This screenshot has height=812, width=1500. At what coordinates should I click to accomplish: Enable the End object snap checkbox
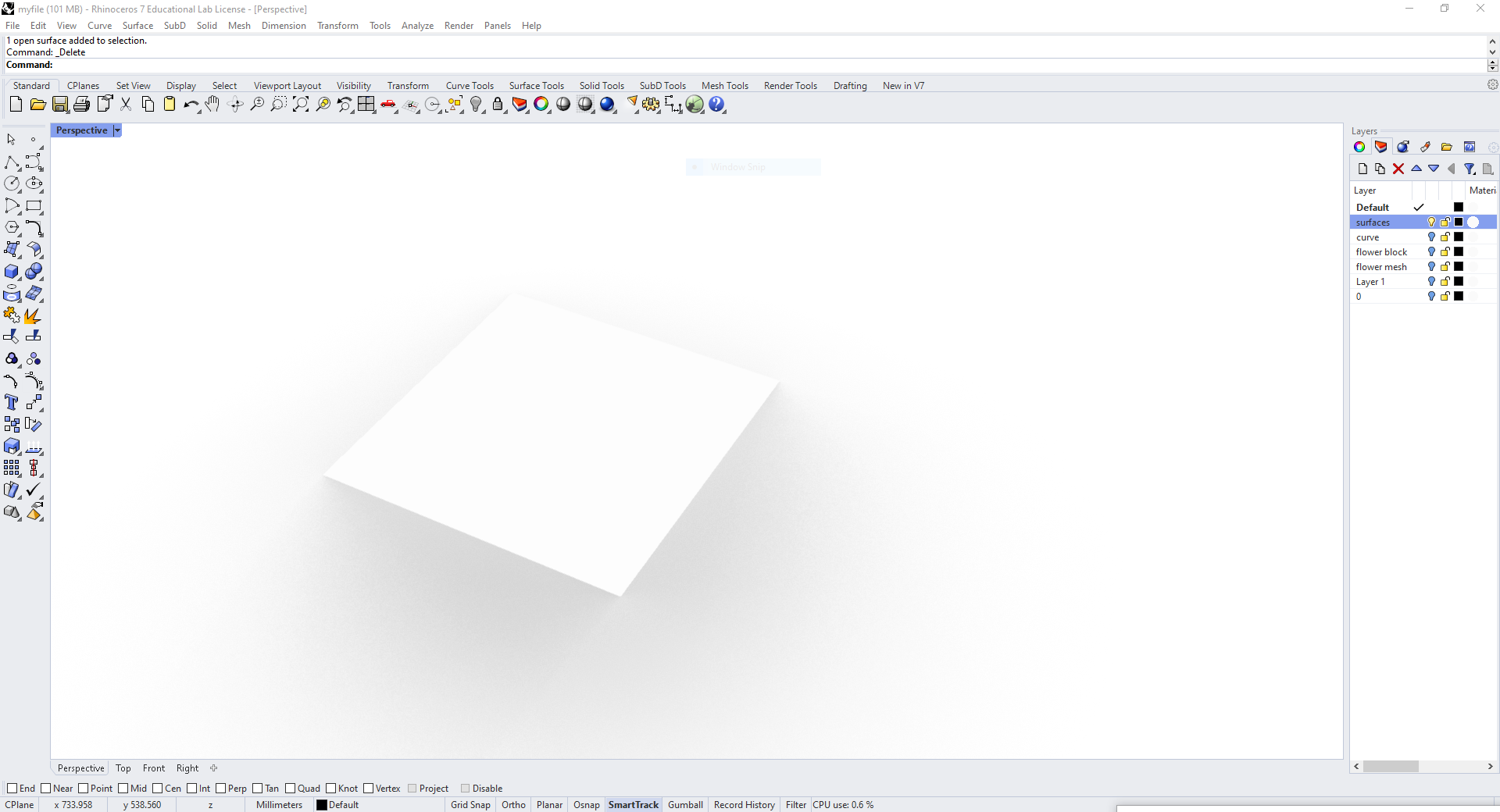coord(12,789)
